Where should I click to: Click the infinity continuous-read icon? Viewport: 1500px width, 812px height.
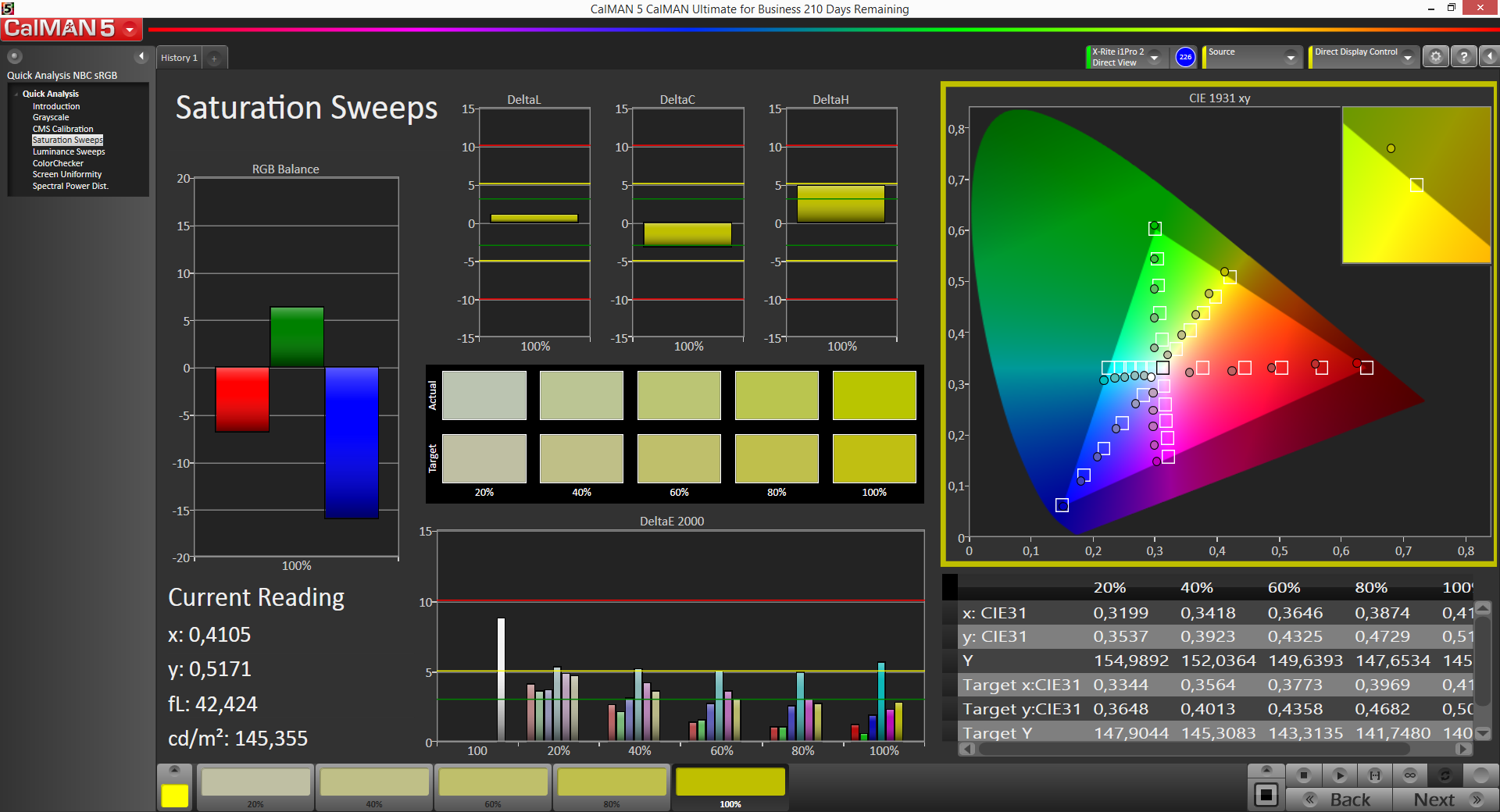pos(1409,775)
